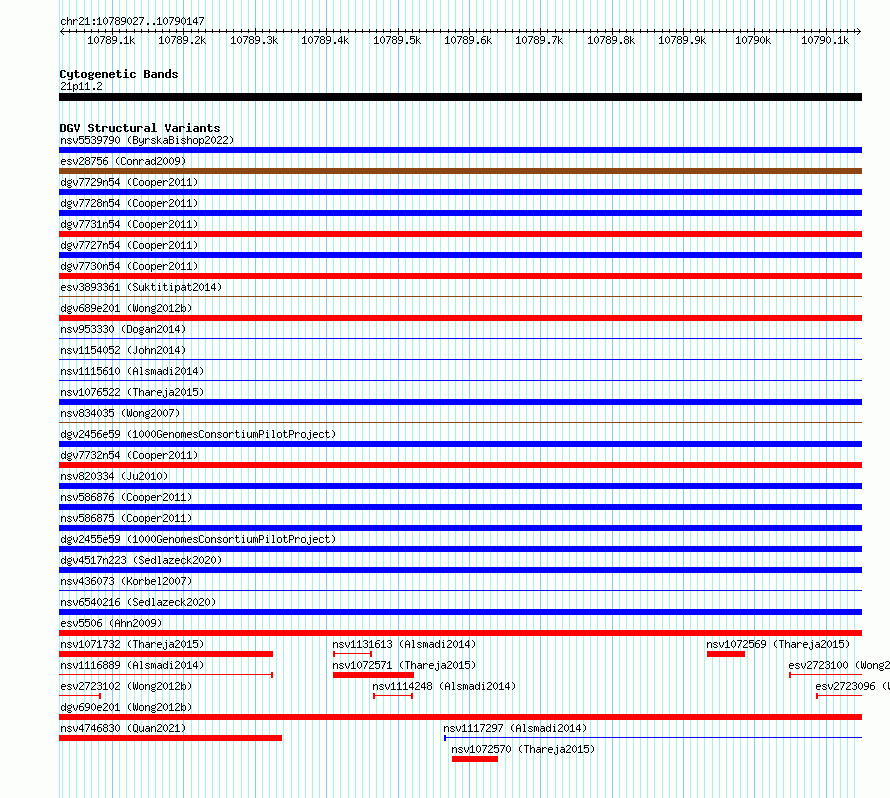Open the esv28756 (Conrad2009) variant label
The image size is (890, 798).
pyautogui.click(x=123, y=161)
